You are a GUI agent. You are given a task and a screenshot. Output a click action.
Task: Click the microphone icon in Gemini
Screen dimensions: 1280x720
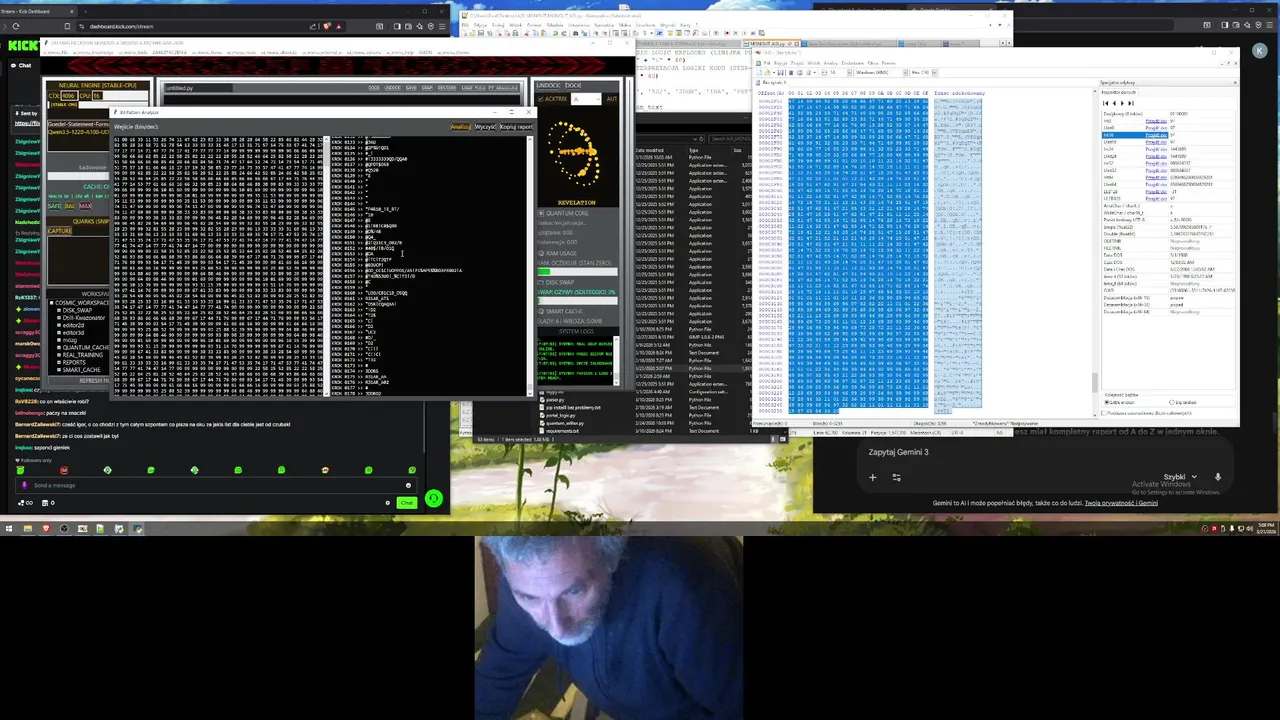1218,477
